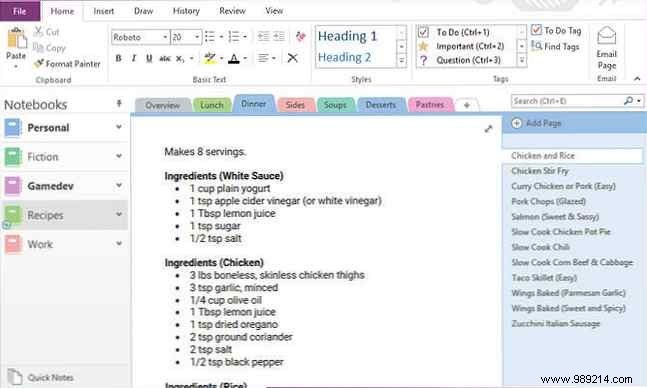
Task: Open subscript options dropdown arrow
Action: point(191,58)
